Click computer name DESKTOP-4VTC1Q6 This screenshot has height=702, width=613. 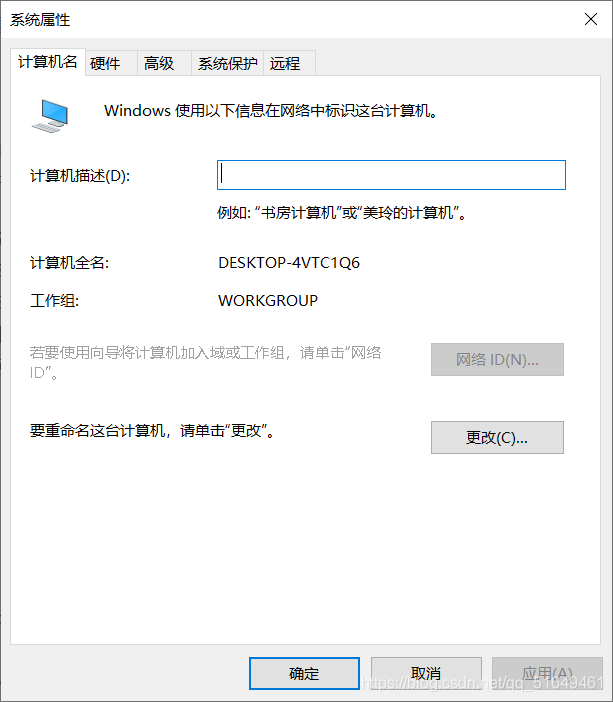[x=289, y=263]
